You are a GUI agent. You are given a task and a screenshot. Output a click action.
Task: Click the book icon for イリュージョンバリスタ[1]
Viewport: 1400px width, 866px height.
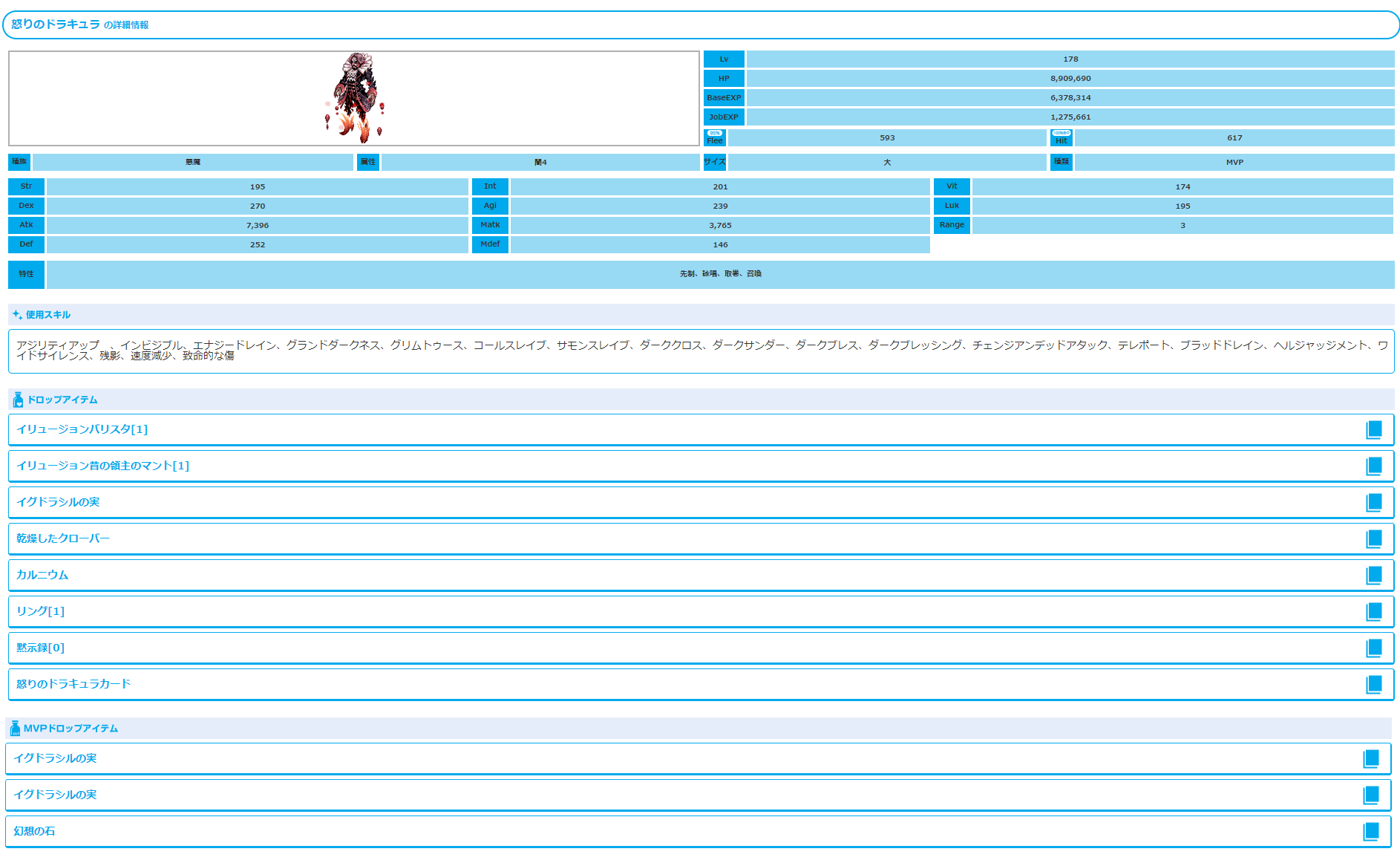pyautogui.click(x=1373, y=430)
